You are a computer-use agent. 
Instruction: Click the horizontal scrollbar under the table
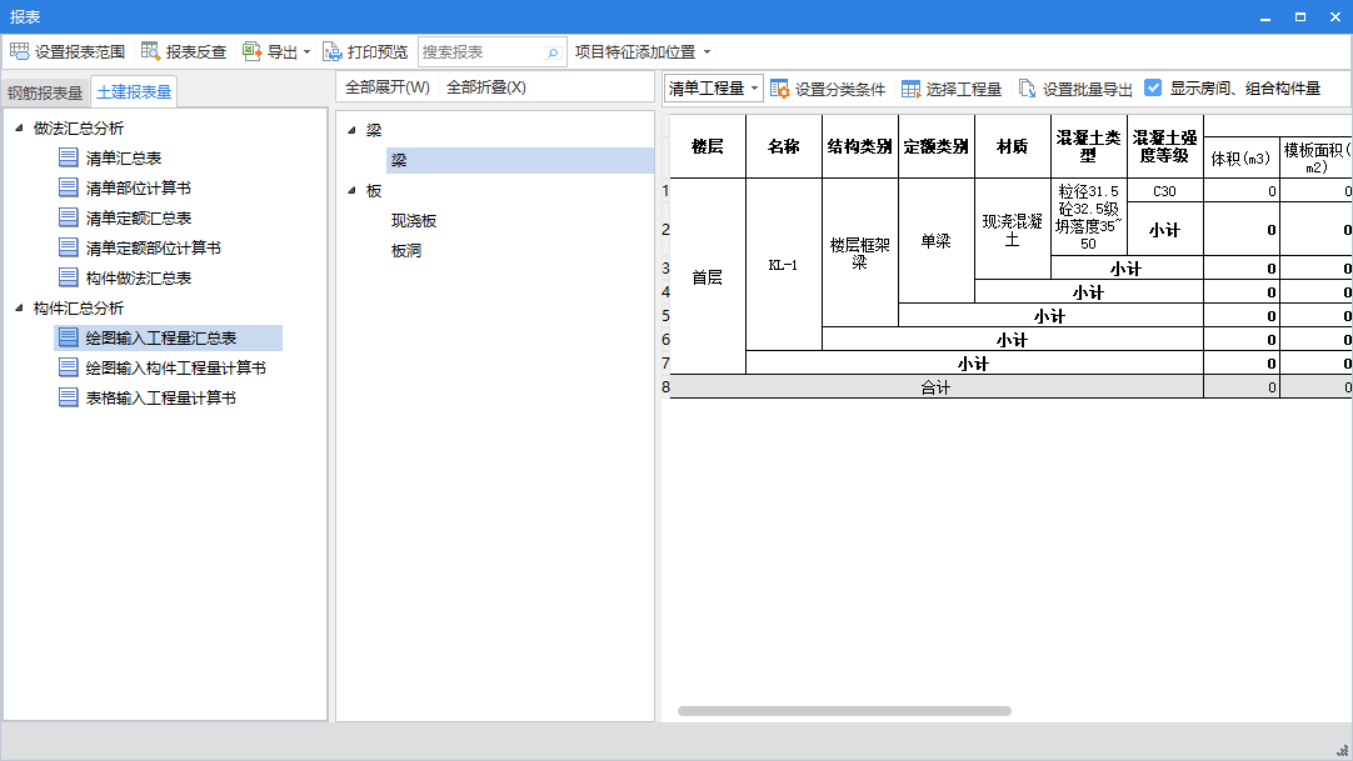point(844,711)
